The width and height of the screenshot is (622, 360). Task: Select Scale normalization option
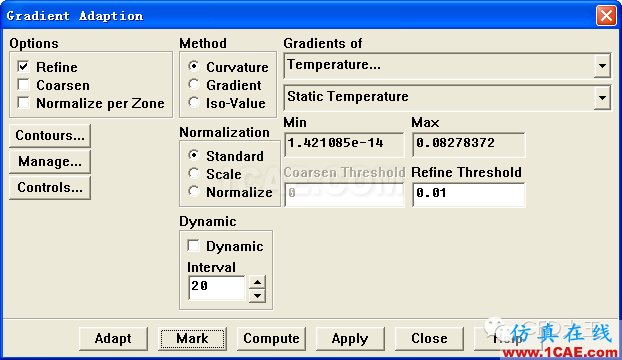pyautogui.click(x=194, y=174)
